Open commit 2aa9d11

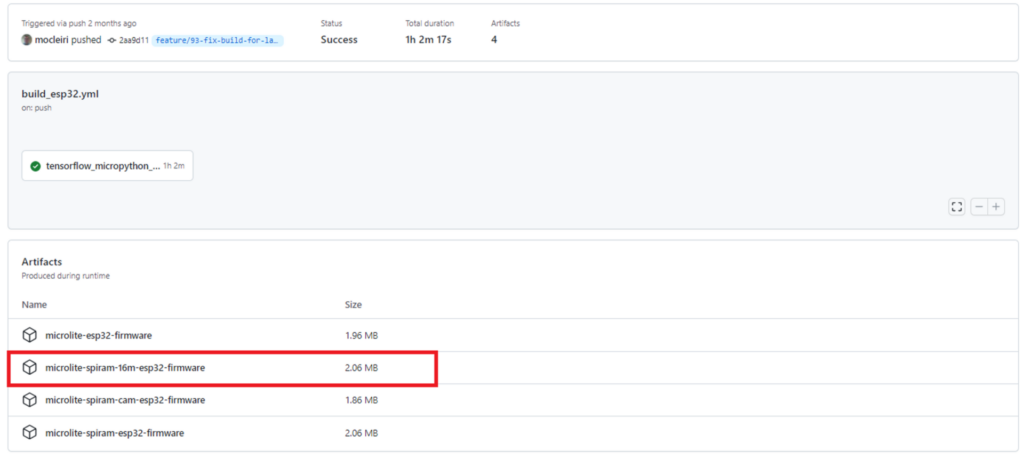[x=133, y=40]
